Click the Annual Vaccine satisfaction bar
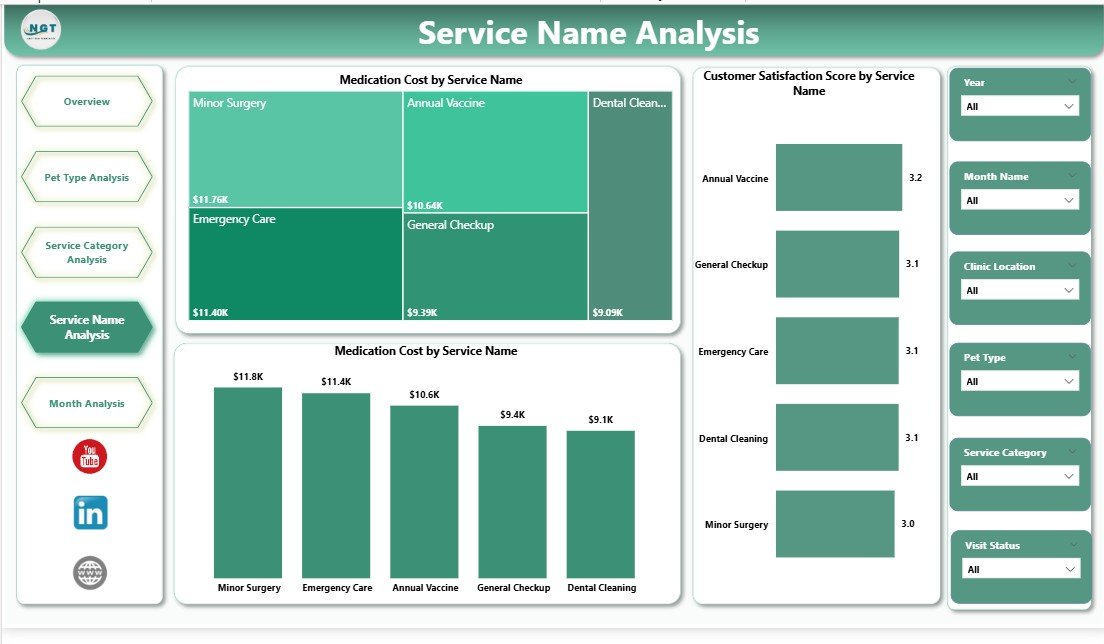Image resolution: width=1104 pixels, height=644 pixels. pos(838,178)
